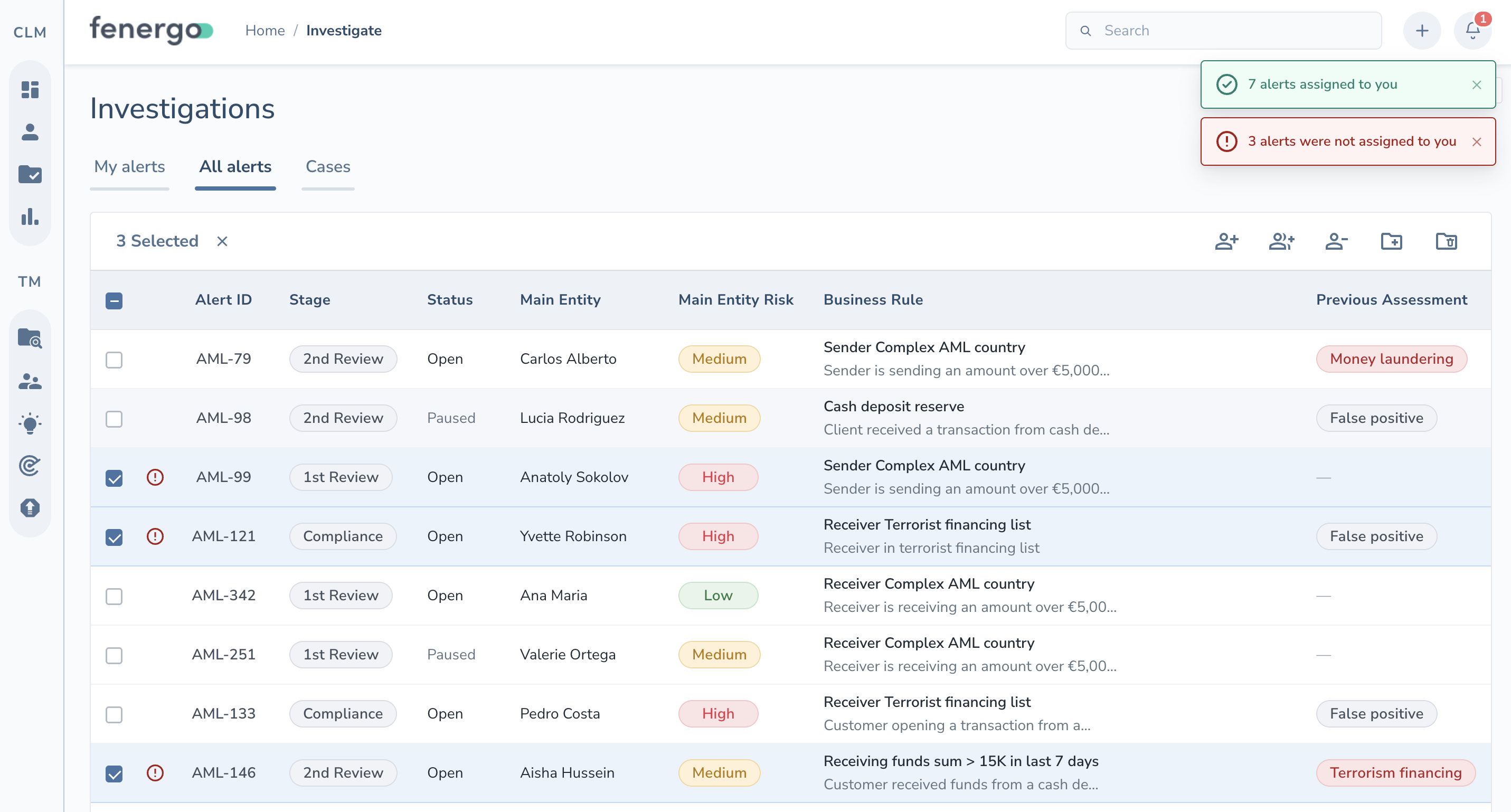Clear the 3 Selected selection
The width and height of the screenshot is (1511, 812).
pos(222,241)
